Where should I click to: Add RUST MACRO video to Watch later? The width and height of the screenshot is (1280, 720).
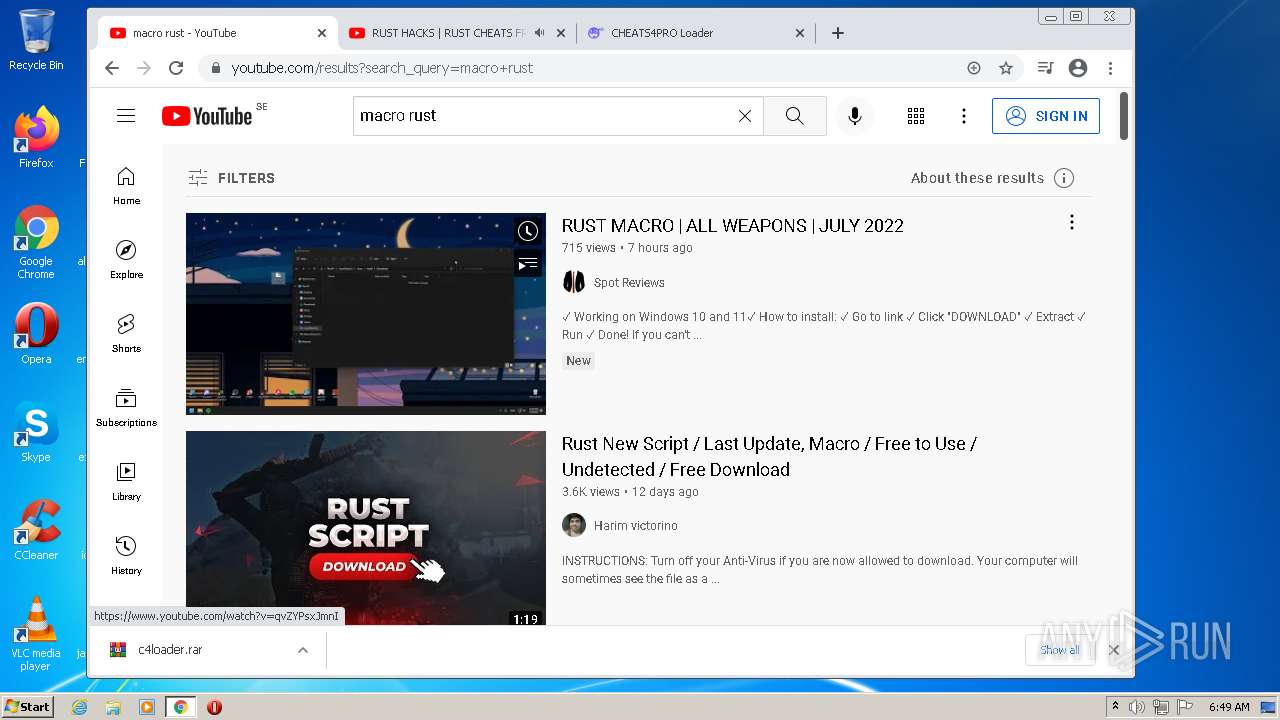[528, 231]
